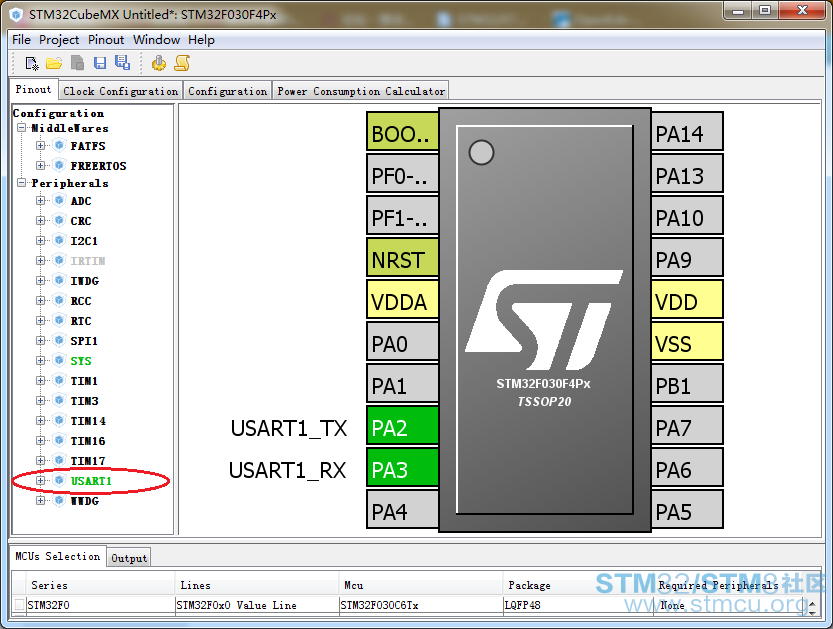This screenshot has width=833, height=629.
Task: Click the Save Project disk icon
Action: pyautogui.click(x=100, y=63)
